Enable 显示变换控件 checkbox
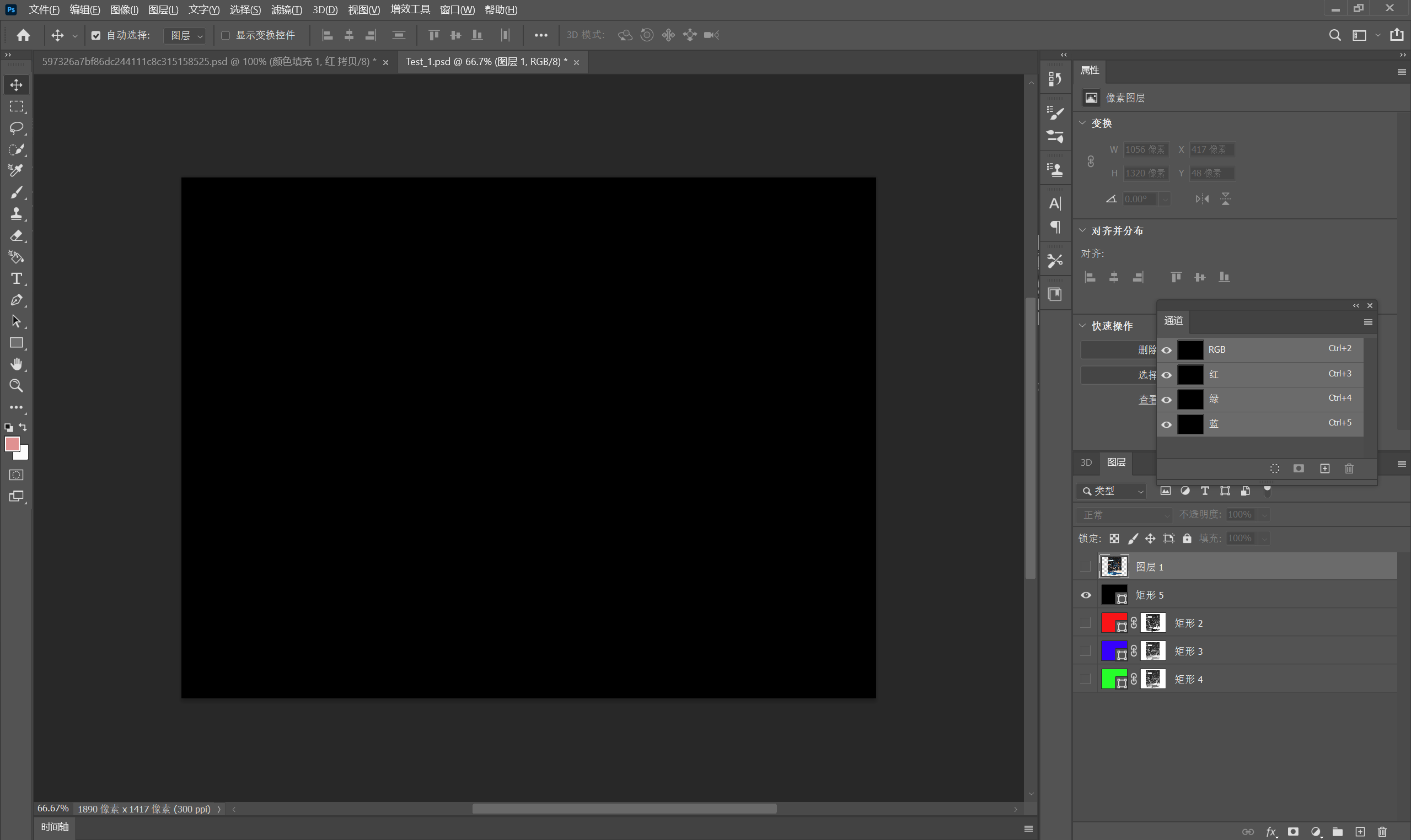 pos(226,36)
